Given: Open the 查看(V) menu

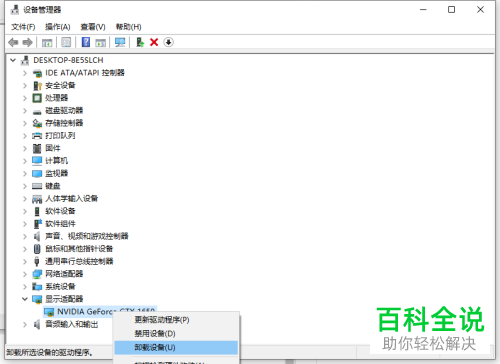Looking at the screenshot, I should coord(93,27).
